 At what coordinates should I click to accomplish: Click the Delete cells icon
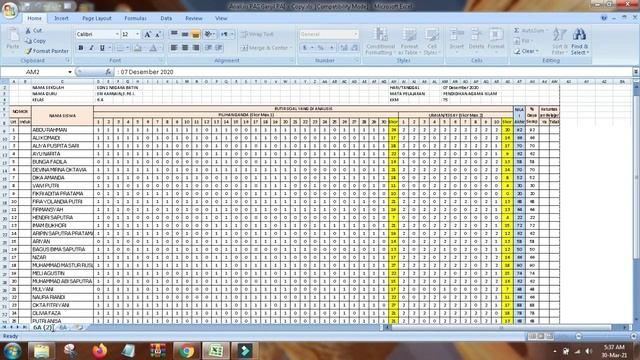click(476, 34)
